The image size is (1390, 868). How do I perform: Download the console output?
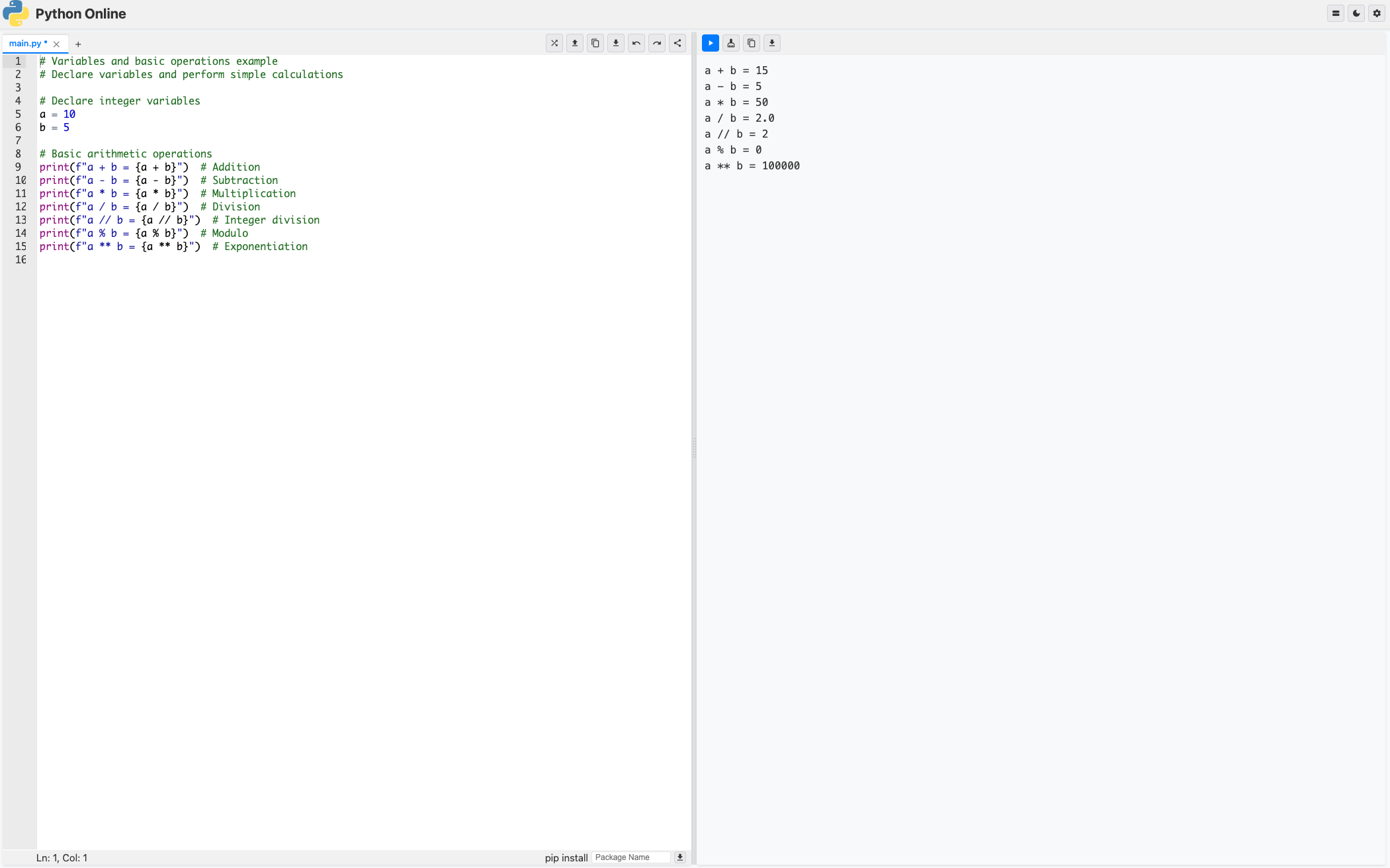click(772, 43)
